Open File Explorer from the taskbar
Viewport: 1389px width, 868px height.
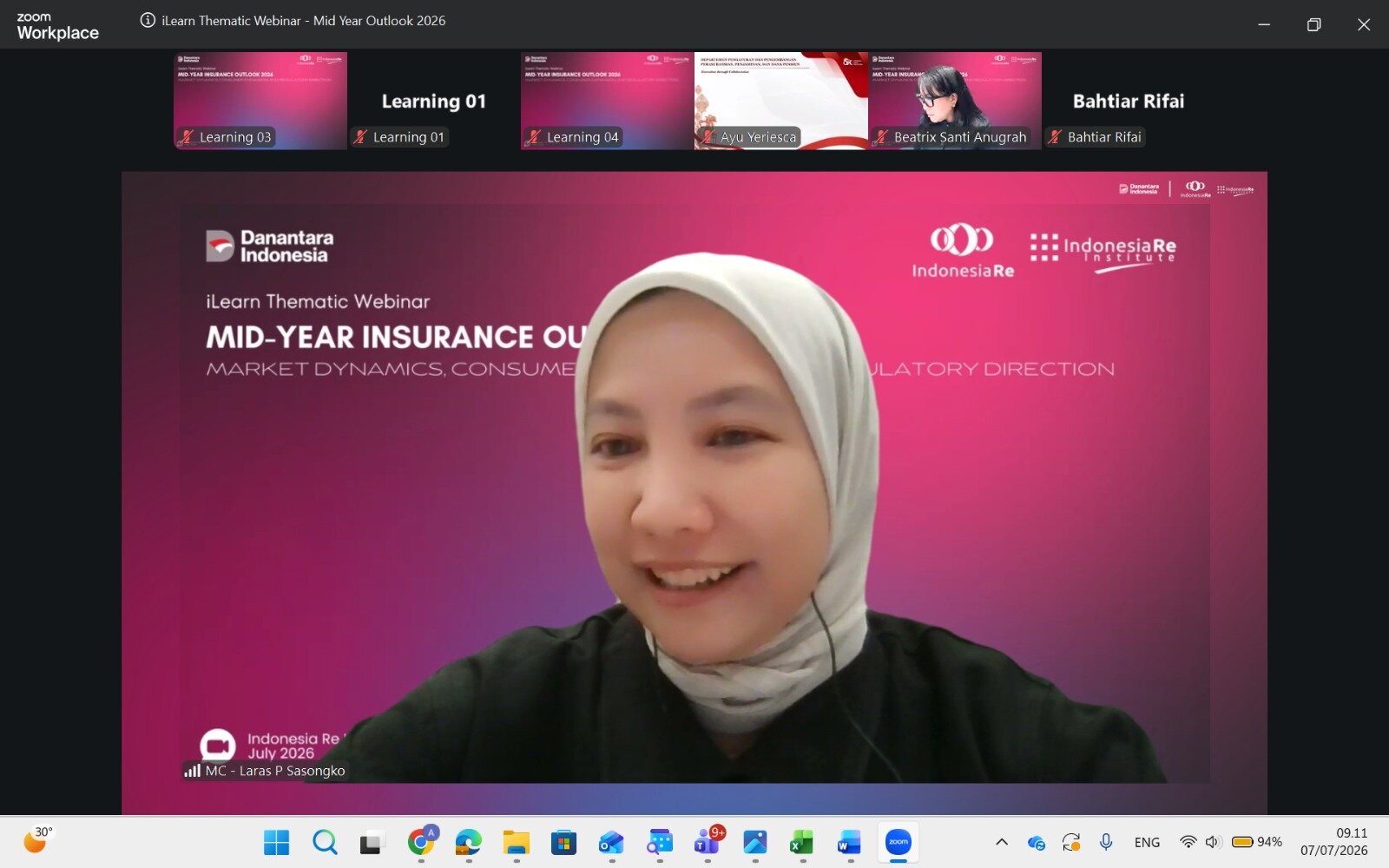(x=516, y=842)
